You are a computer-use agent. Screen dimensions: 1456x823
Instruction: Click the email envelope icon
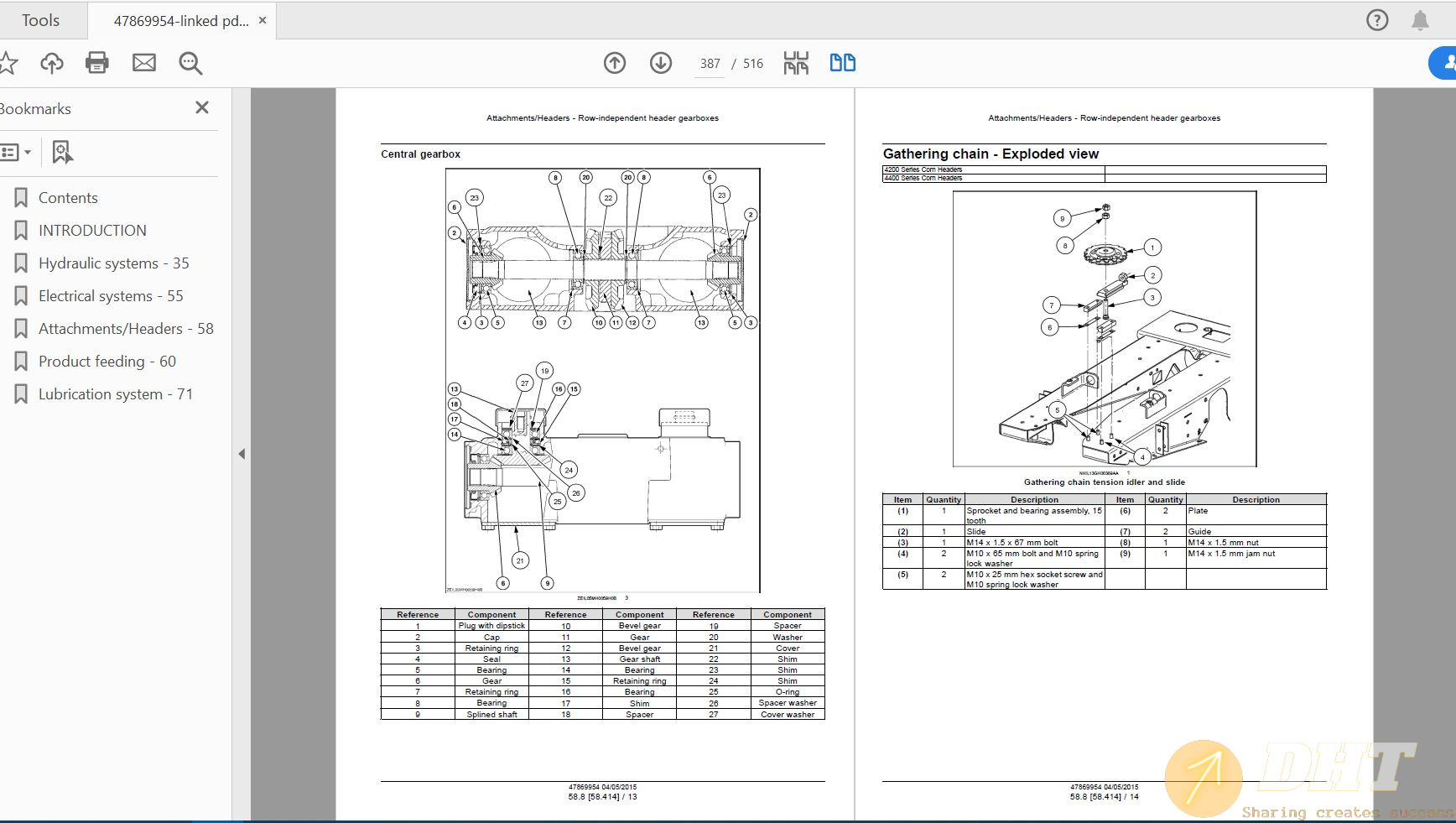[x=144, y=63]
